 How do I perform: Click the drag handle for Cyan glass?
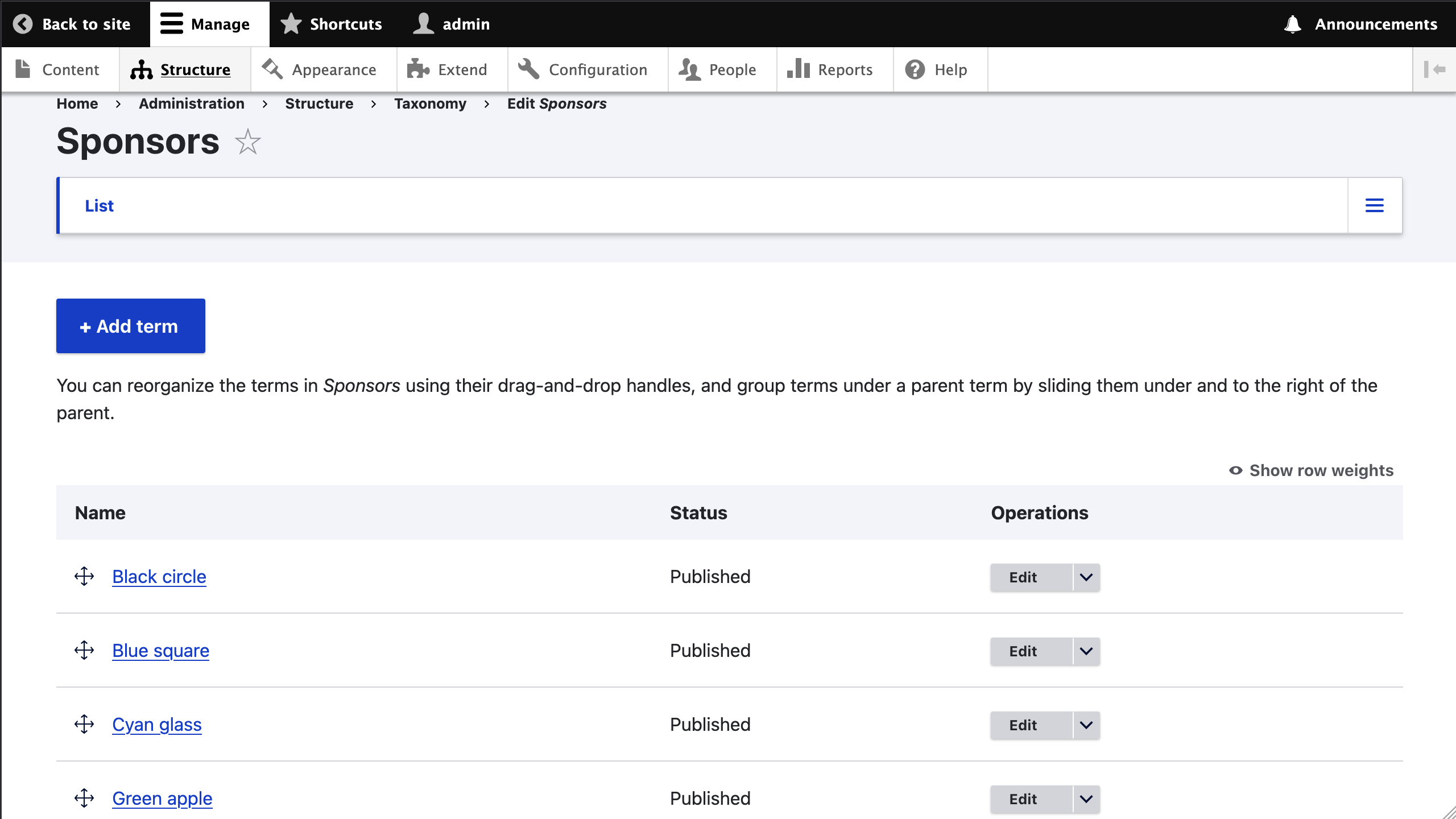84,725
